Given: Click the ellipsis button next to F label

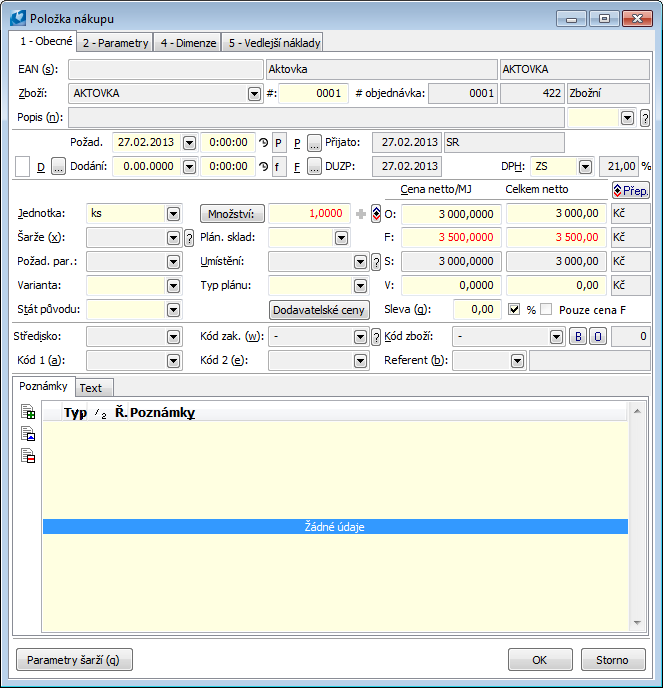Looking at the screenshot, I should tap(314, 166).
